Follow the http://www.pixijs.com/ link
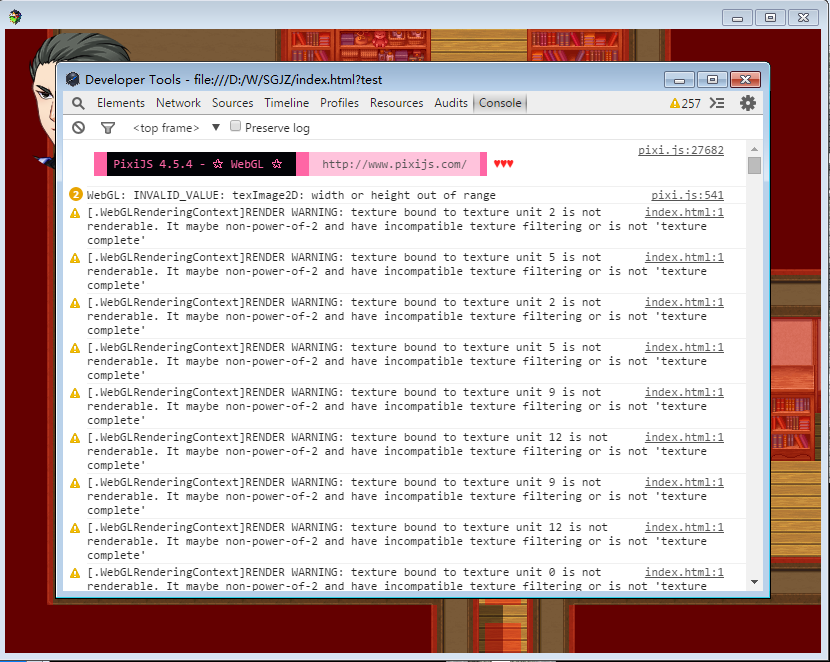830x662 pixels. (x=394, y=164)
